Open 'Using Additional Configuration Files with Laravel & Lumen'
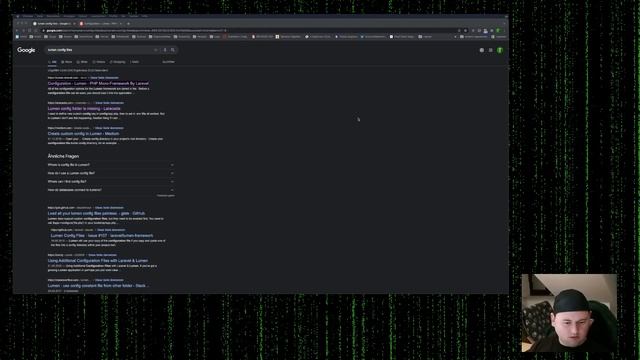The image size is (640, 360). 98,260
